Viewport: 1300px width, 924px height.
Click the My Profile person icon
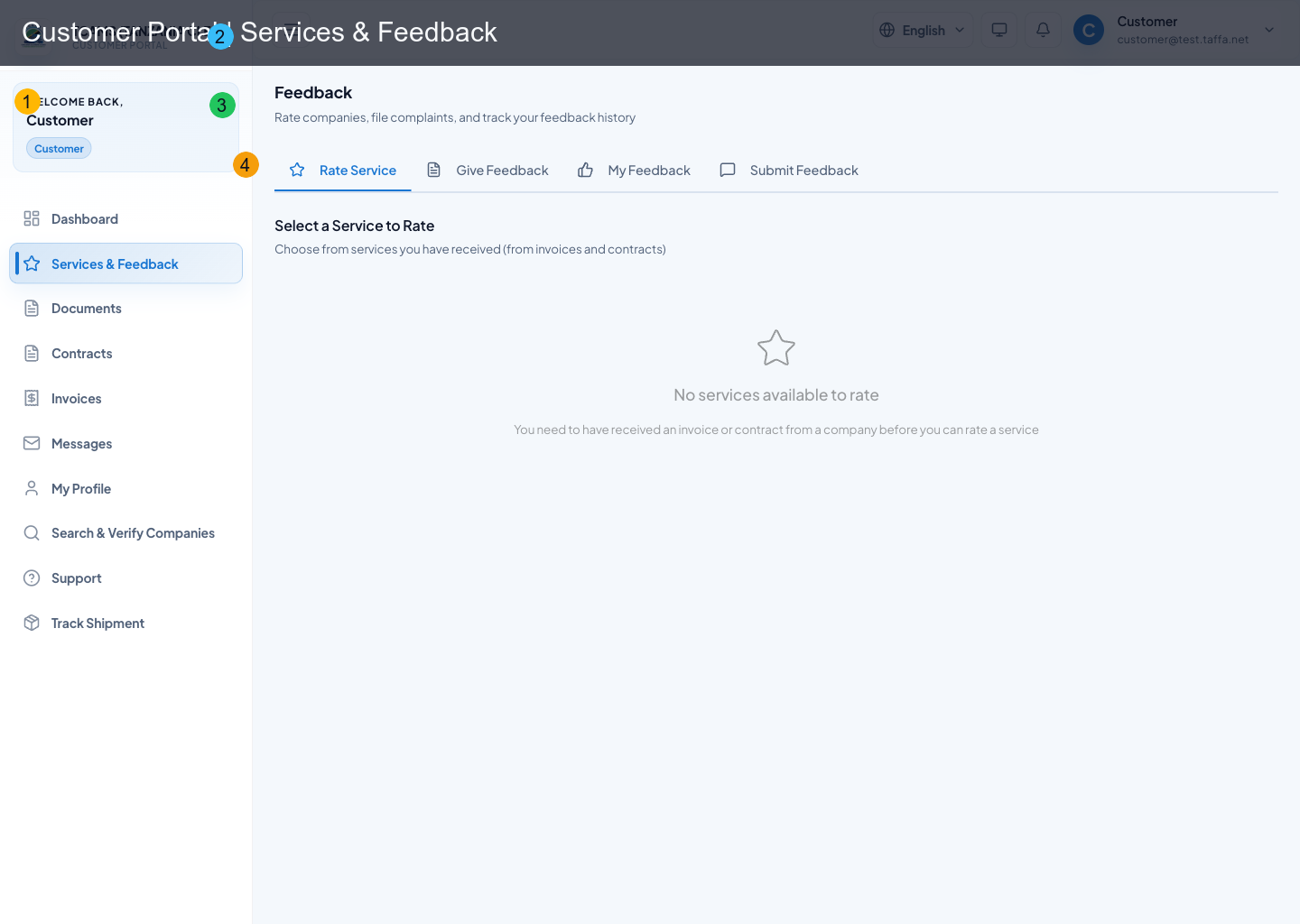[32, 488]
